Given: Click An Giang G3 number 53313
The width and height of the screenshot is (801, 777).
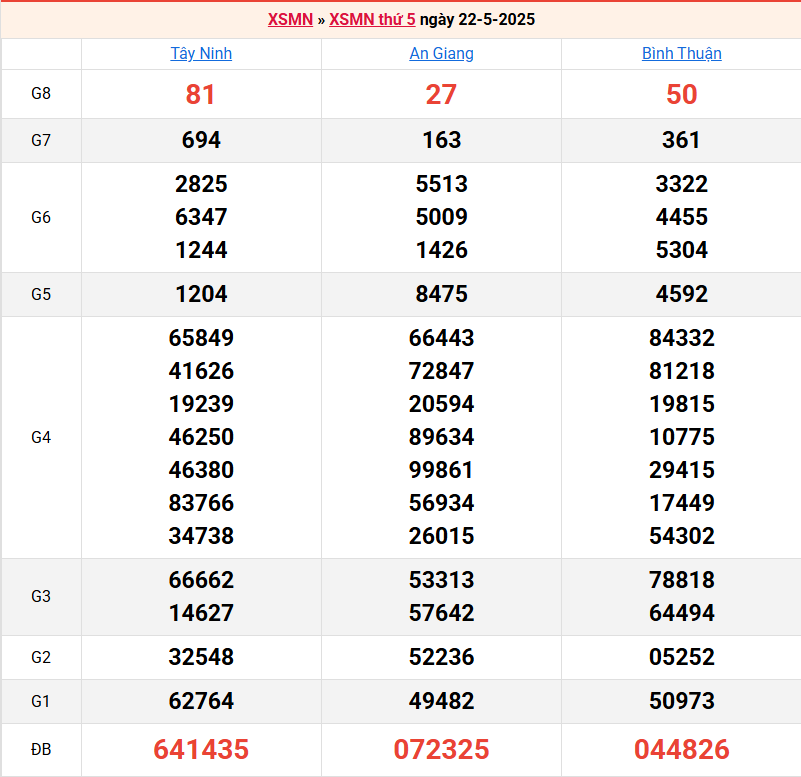Looking at the screenshot, I should point(441,580).
